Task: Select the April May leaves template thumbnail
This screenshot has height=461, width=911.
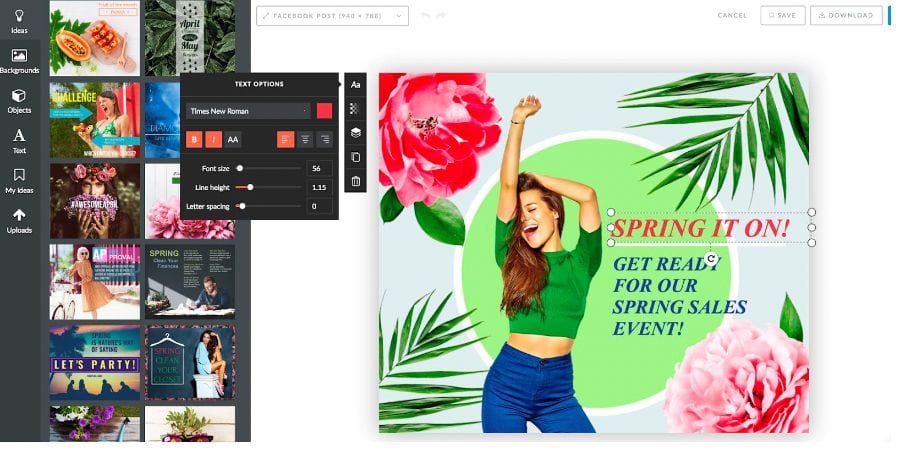Action: click(x=190, y=38)
